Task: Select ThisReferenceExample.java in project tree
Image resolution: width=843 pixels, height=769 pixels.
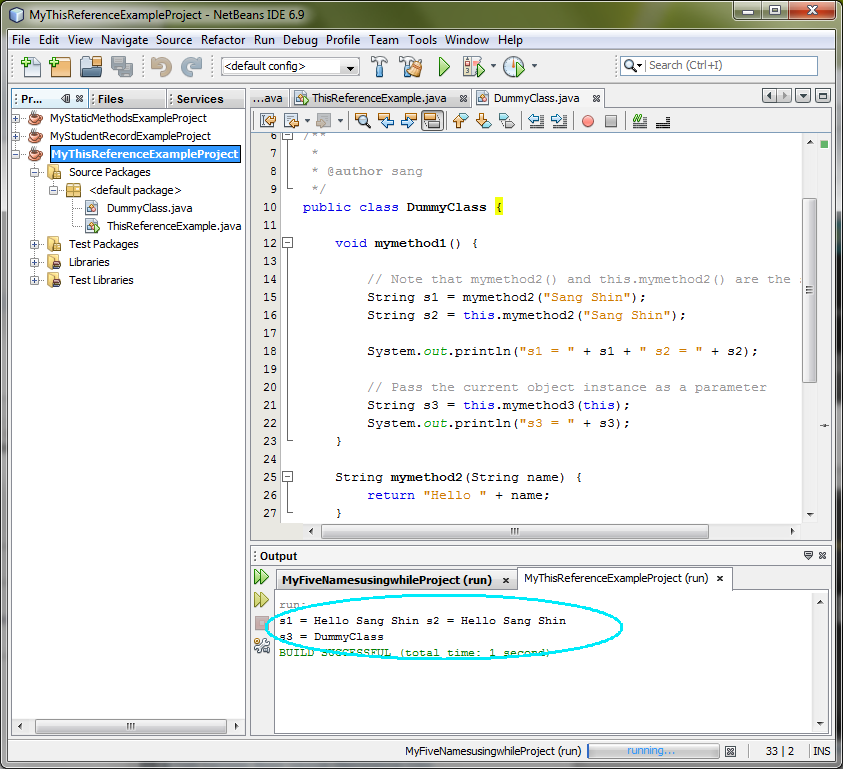Action: pos(174,226)
